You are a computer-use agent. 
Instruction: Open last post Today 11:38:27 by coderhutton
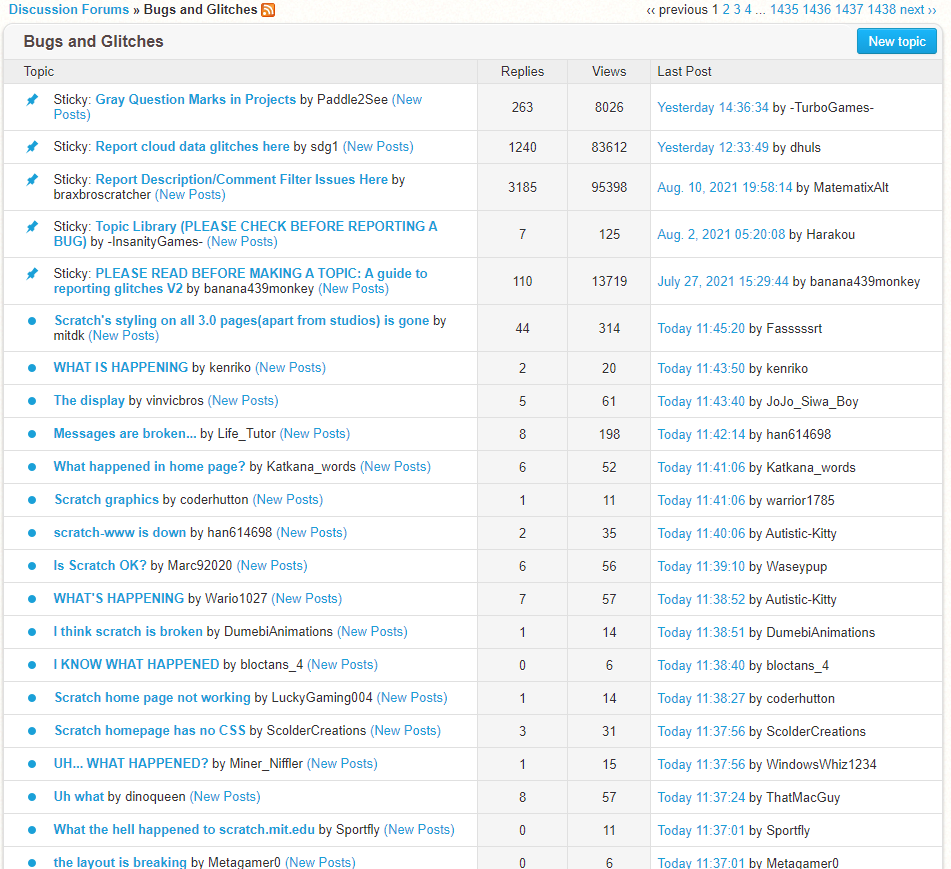pos(701,698)
